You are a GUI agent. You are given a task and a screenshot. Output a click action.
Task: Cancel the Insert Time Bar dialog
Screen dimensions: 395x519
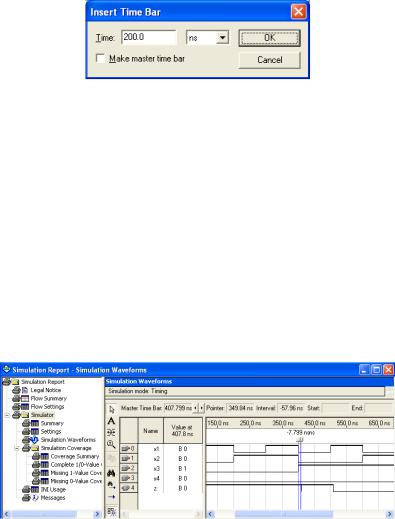[x=269, y=60]
